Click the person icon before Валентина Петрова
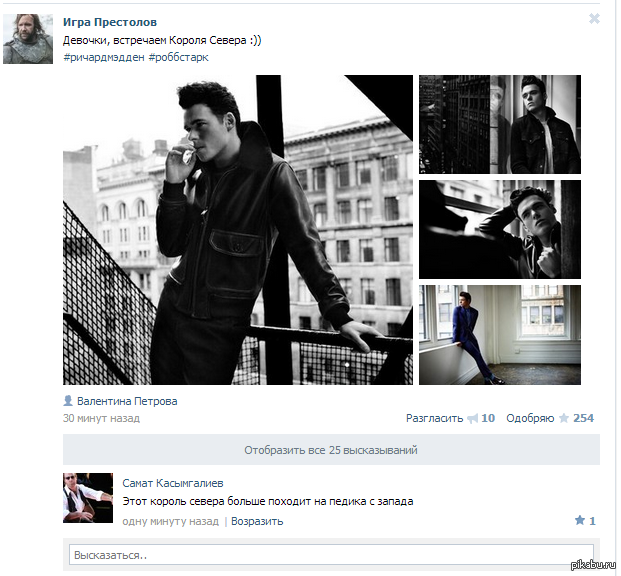This screenshot has width=621, height=576. pyautogui.click(x=68, y=401)
